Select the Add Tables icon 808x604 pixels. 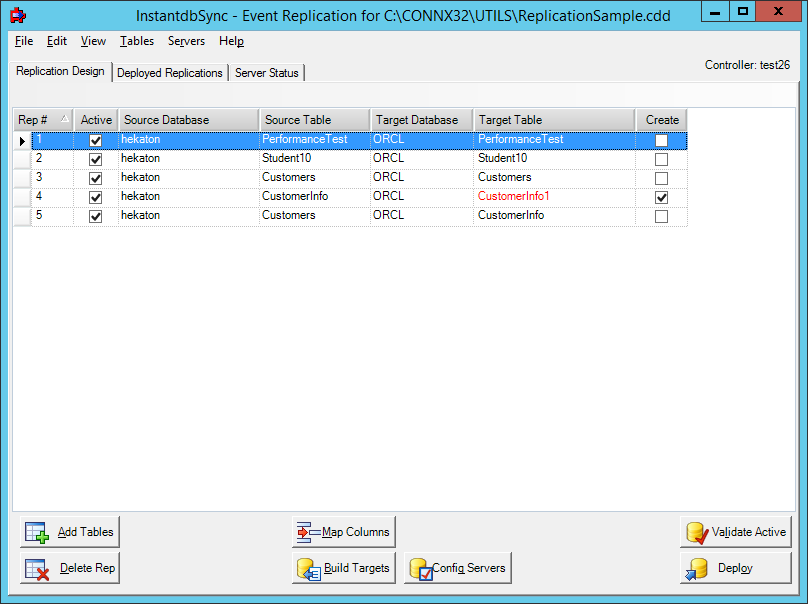[34, 531]
